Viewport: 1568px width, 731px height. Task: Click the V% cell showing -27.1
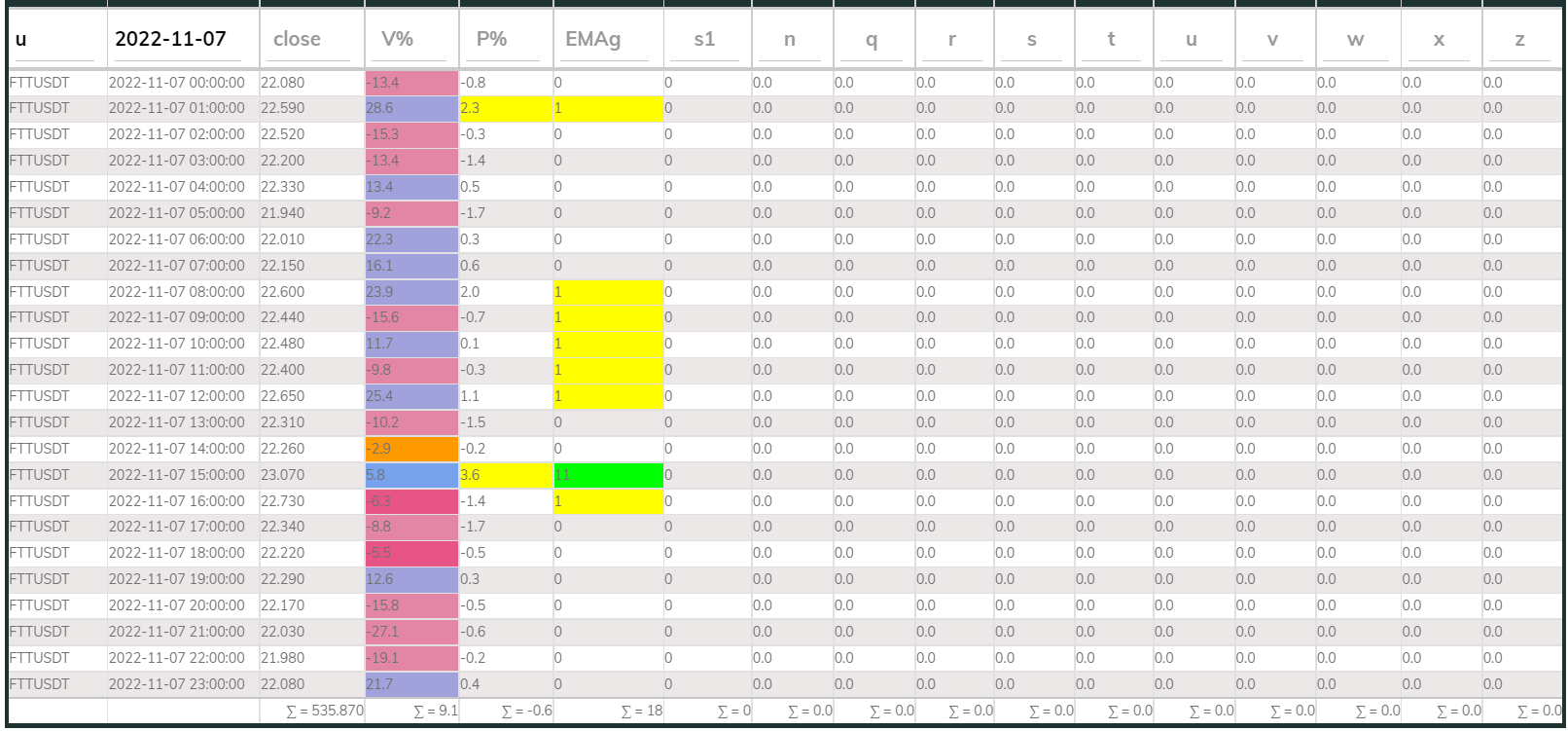[410, 632]
